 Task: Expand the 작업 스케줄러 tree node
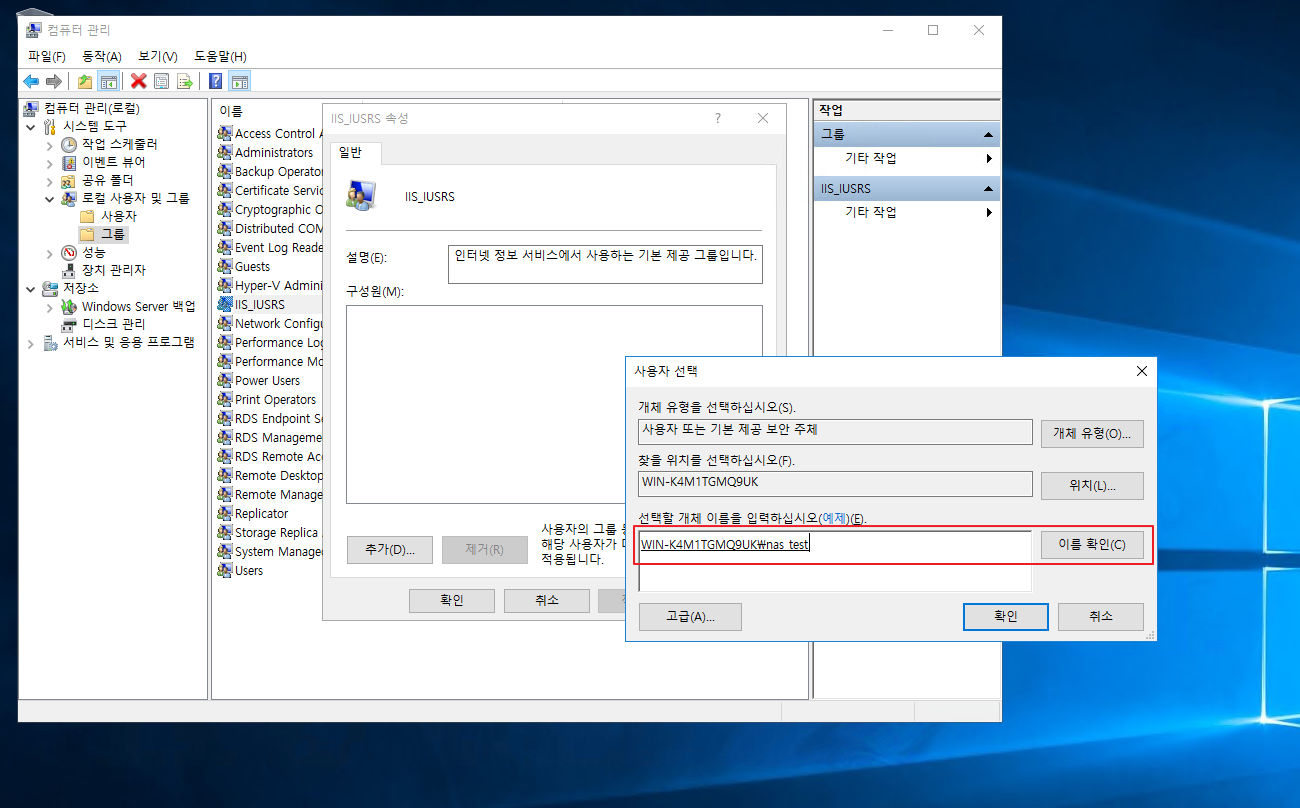50,145
